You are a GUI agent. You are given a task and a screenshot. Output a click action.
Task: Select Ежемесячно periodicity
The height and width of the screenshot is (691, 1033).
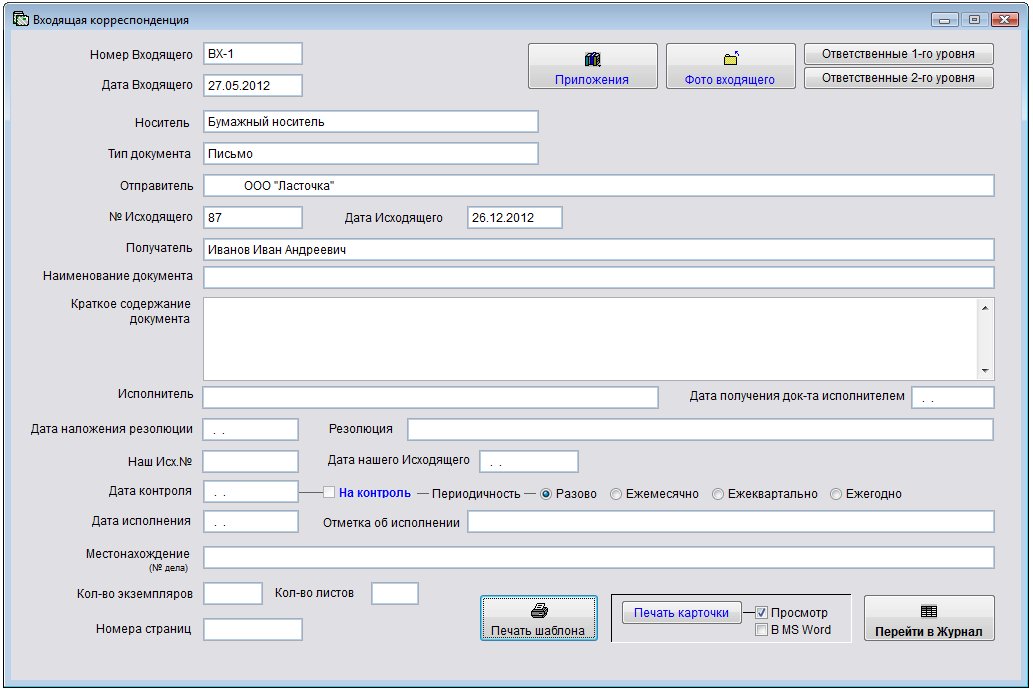click(616, 494)
